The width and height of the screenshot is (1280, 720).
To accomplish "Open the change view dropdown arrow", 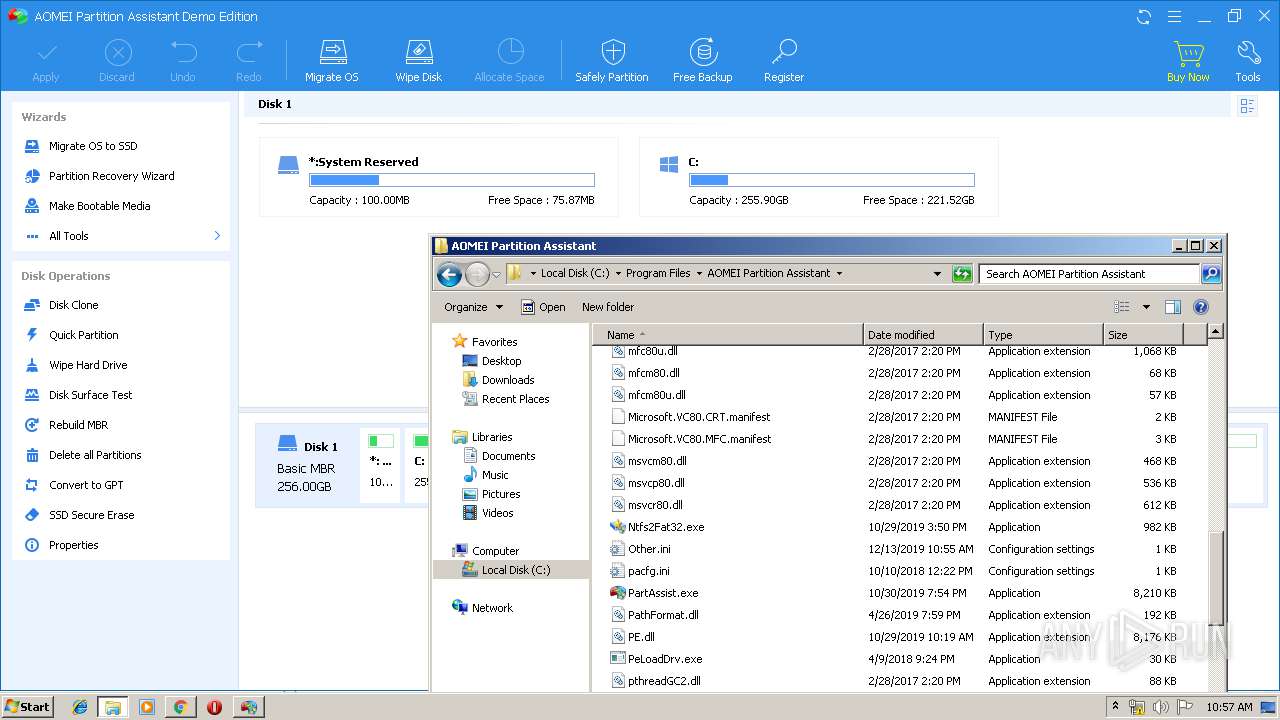I will tap(1146, 307).
